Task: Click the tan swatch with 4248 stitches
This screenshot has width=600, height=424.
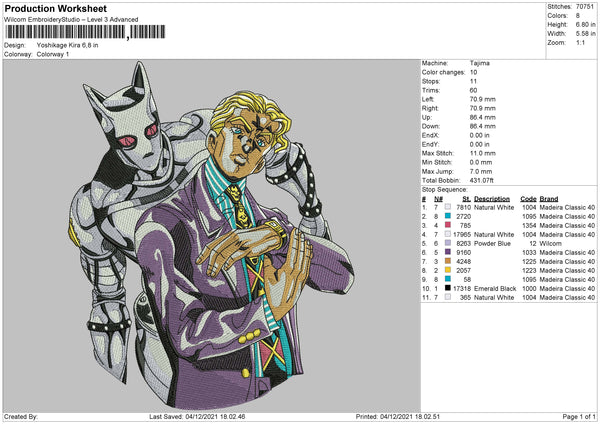Action: click(447, 261)
